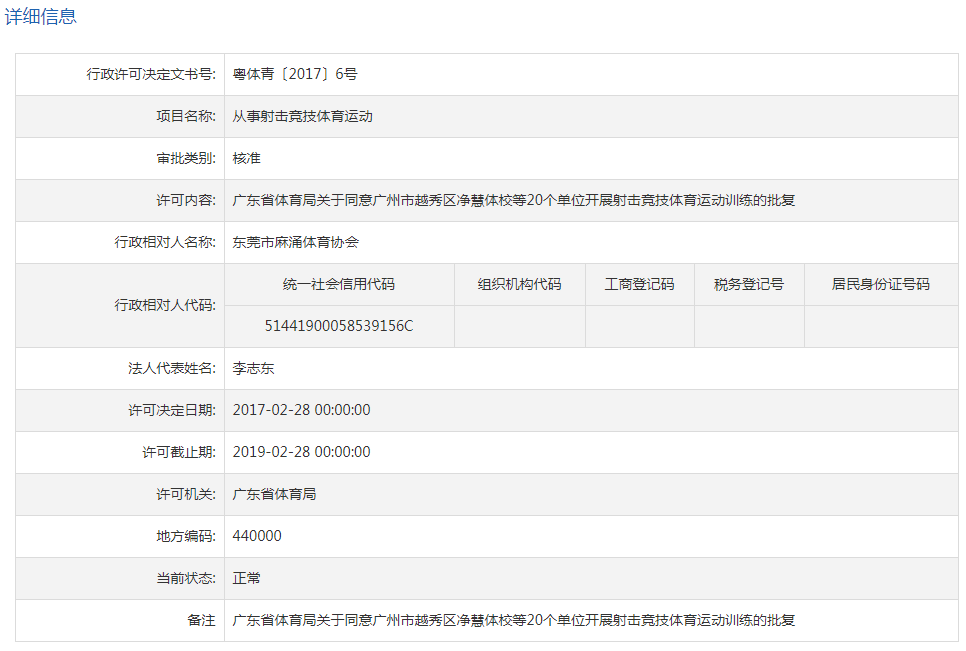Click project name 从事射击竞技体育运动
966x651 pixels.
[x=302, y=116]
